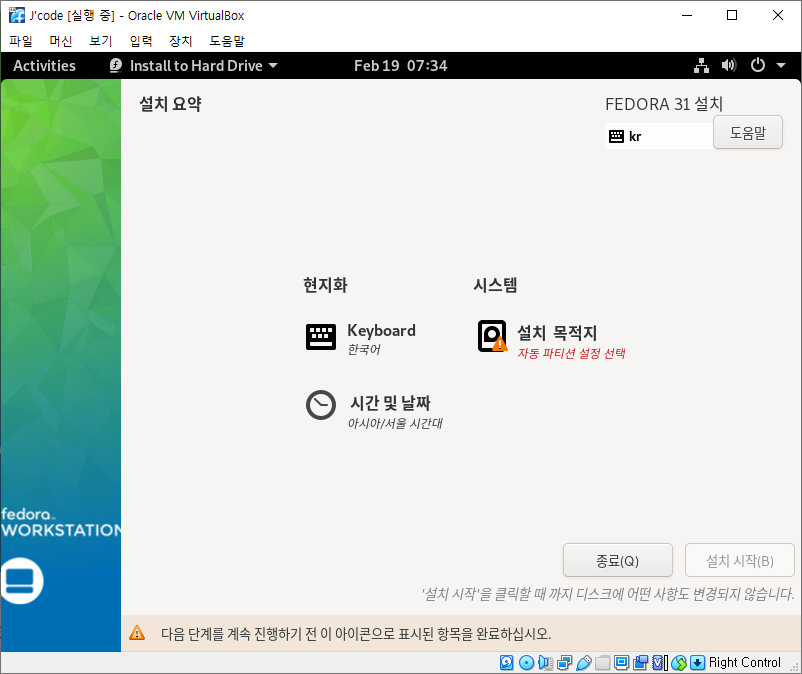Open the 파일 menu

pyautogui.click(x=21, y=41)
